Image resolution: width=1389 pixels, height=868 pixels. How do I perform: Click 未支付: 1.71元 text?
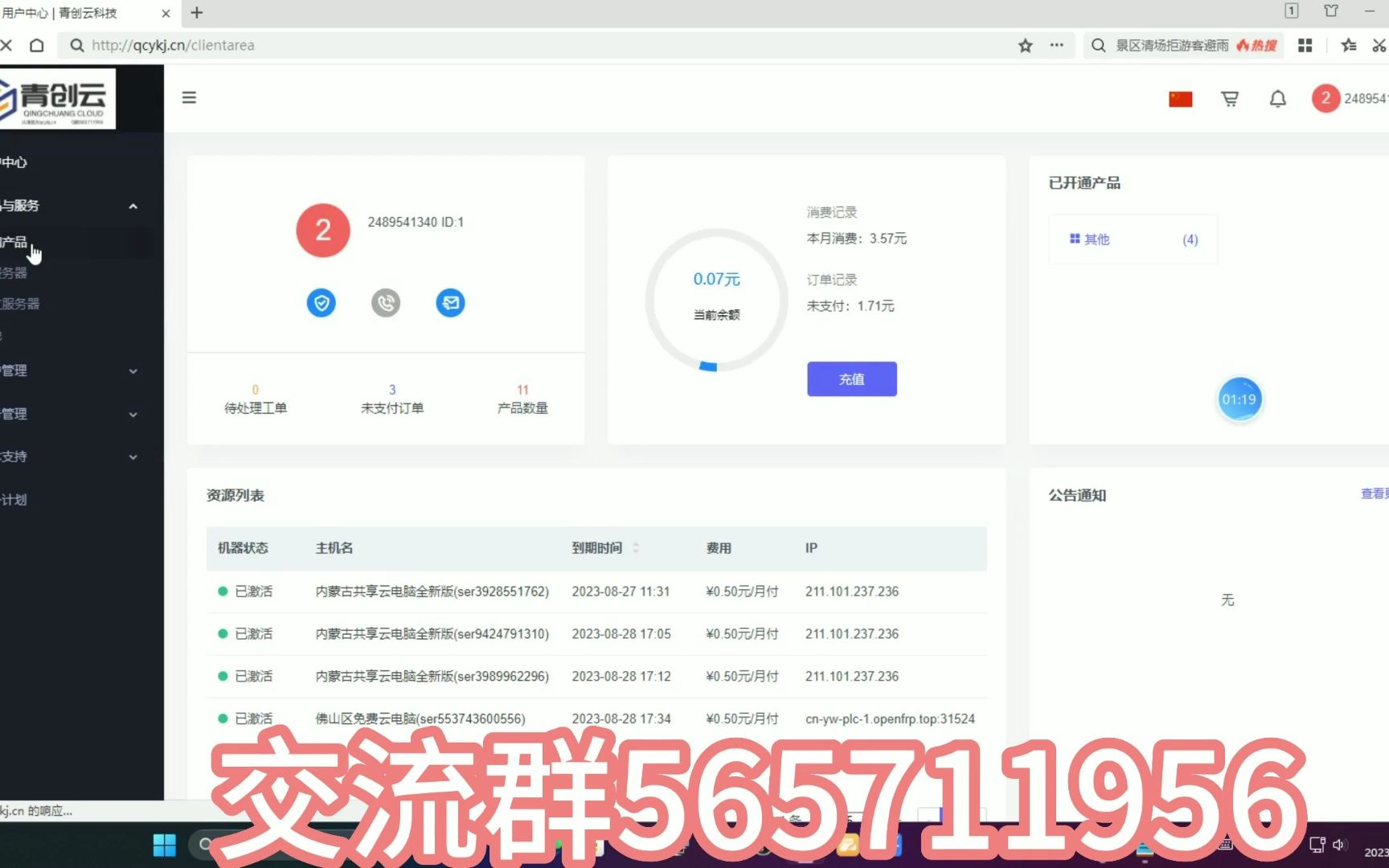850,306
